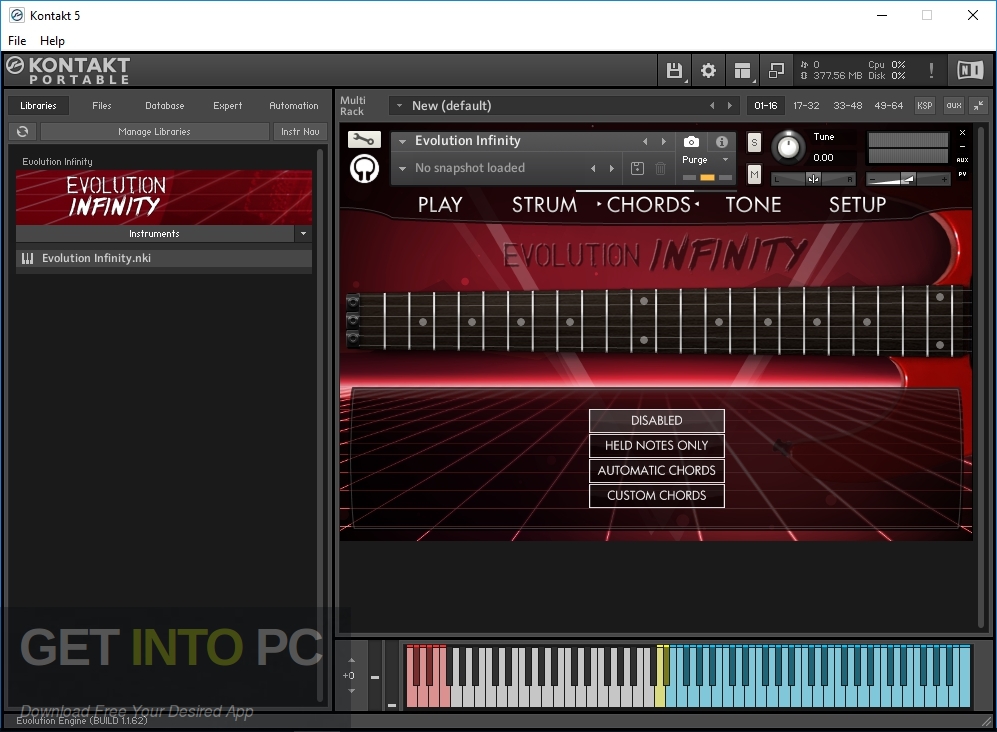The image size is (997, 732).
Task: Switch to snapshot view camera icon
Action: pos(691,142)
